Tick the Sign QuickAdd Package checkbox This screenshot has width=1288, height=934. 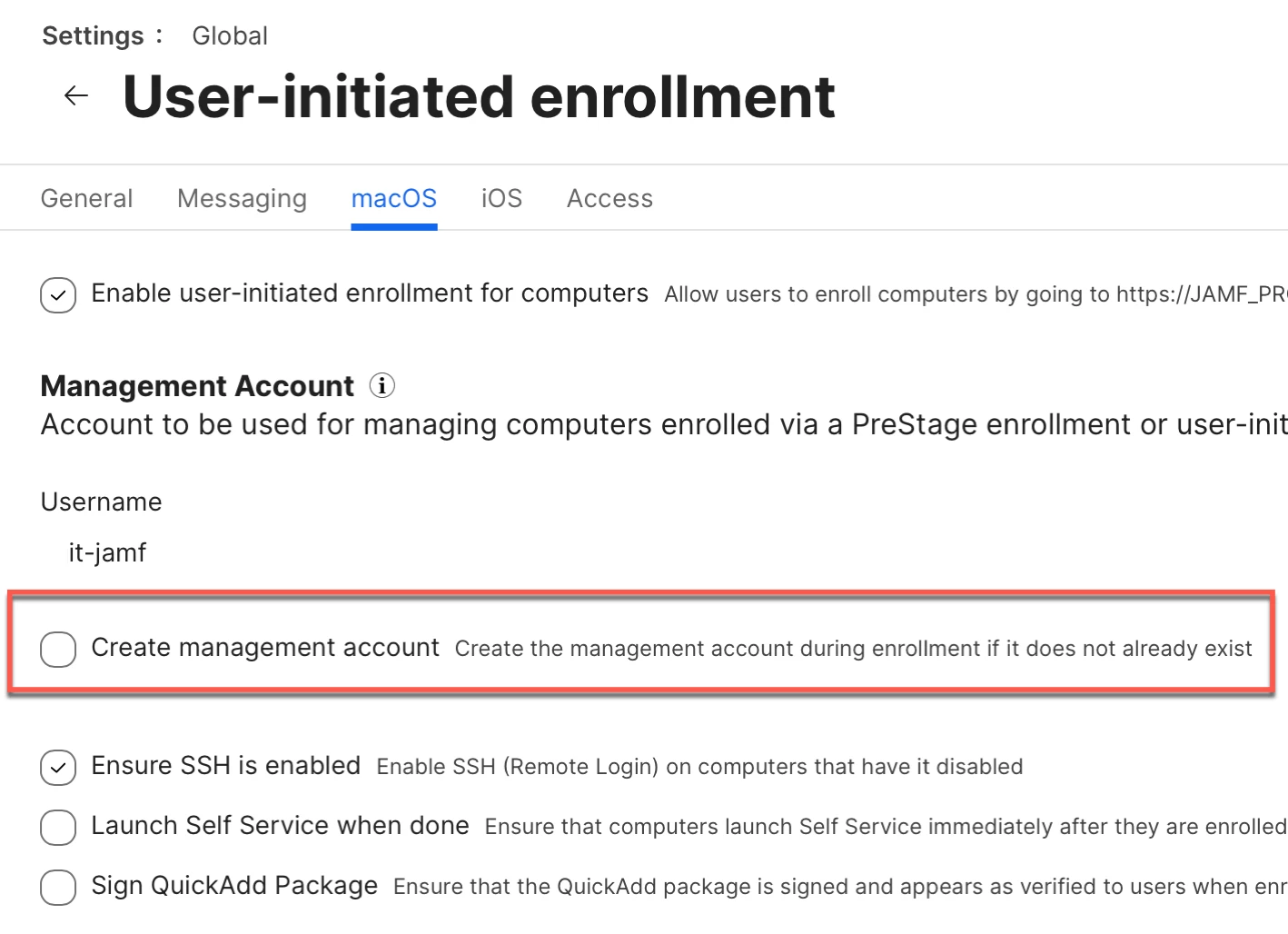click(58, 888)
